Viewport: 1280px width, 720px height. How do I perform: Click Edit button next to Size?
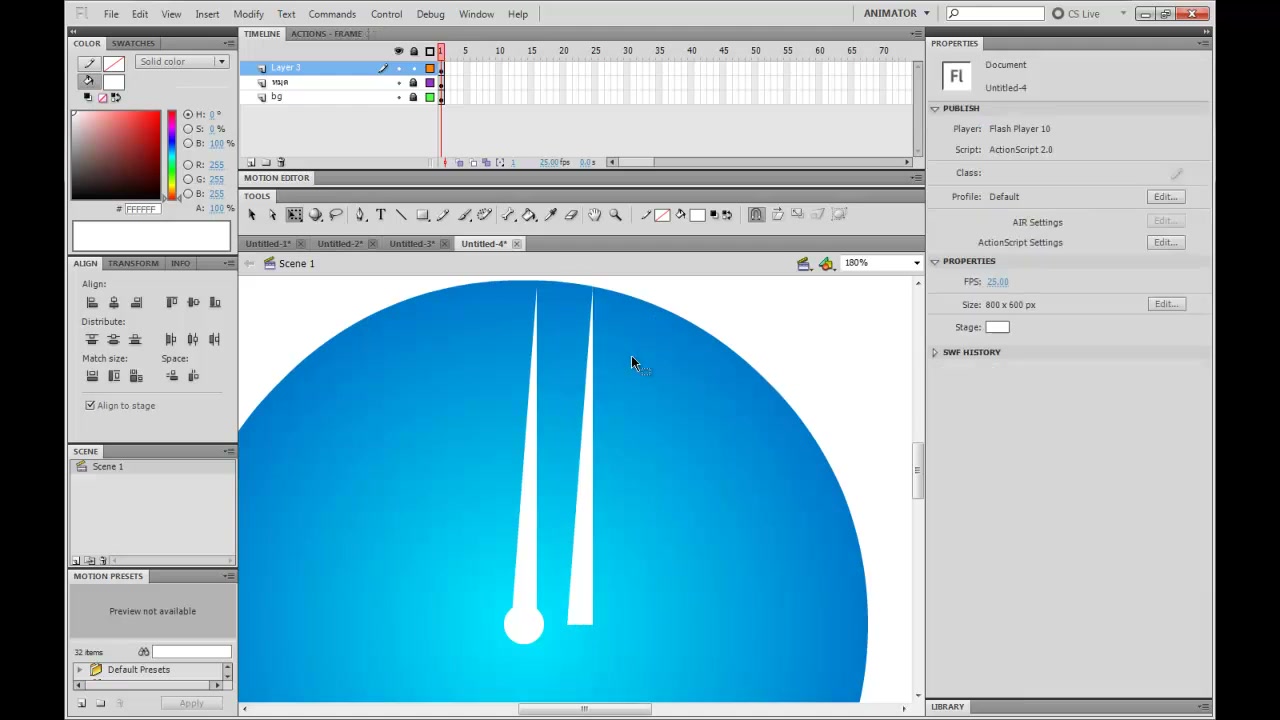click(x=1166, y=304)
